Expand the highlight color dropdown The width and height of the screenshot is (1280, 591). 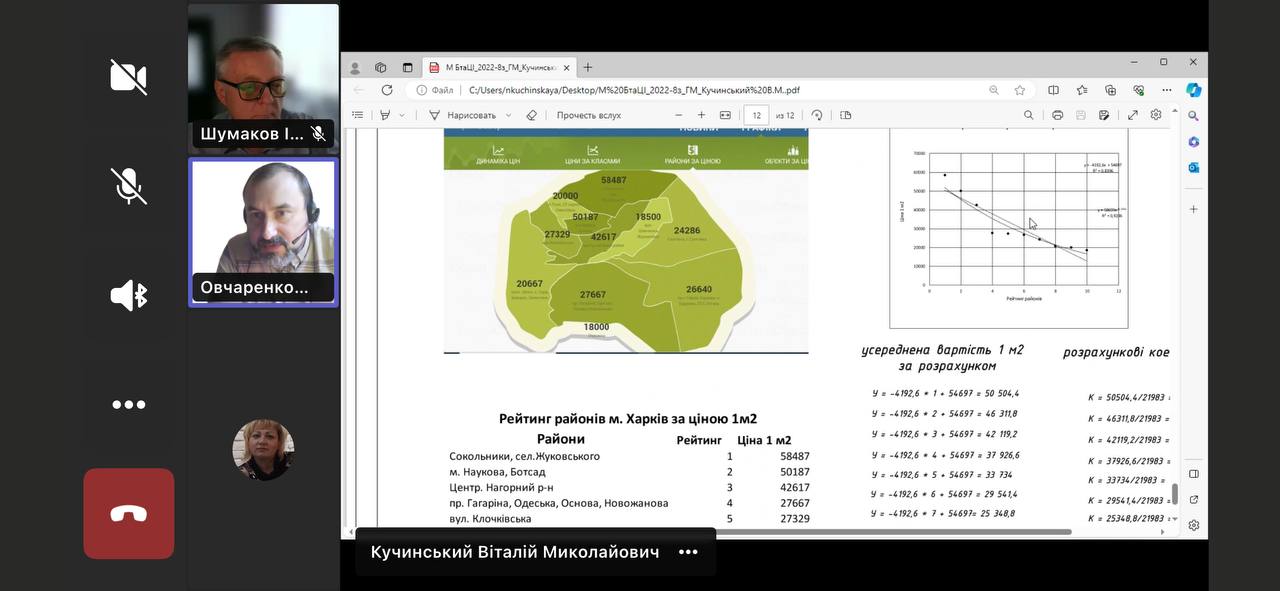[x=402, y=115]
